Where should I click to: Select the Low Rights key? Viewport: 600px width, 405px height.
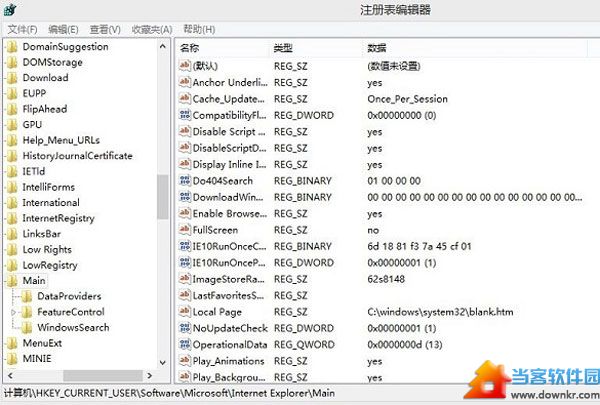click(47, 250)
